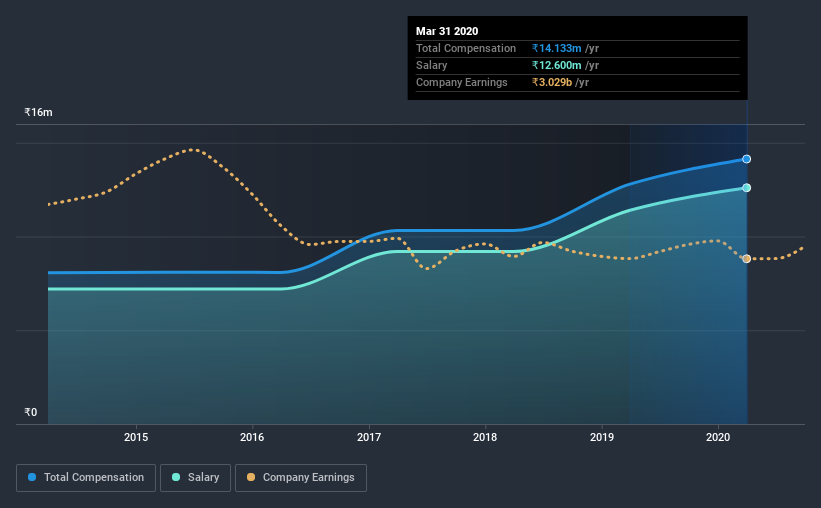Click the blue Total Compensation data point

click(x=747, y=159)
